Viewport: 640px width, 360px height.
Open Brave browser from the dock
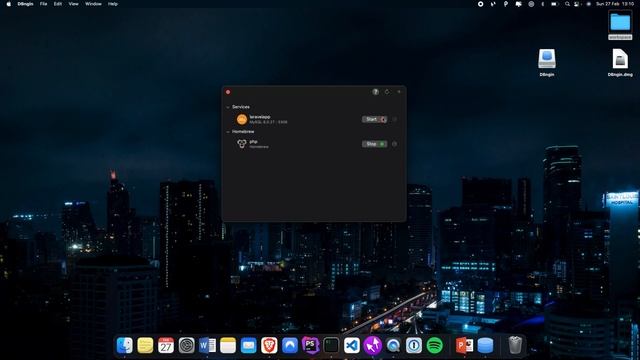[269, 346]
